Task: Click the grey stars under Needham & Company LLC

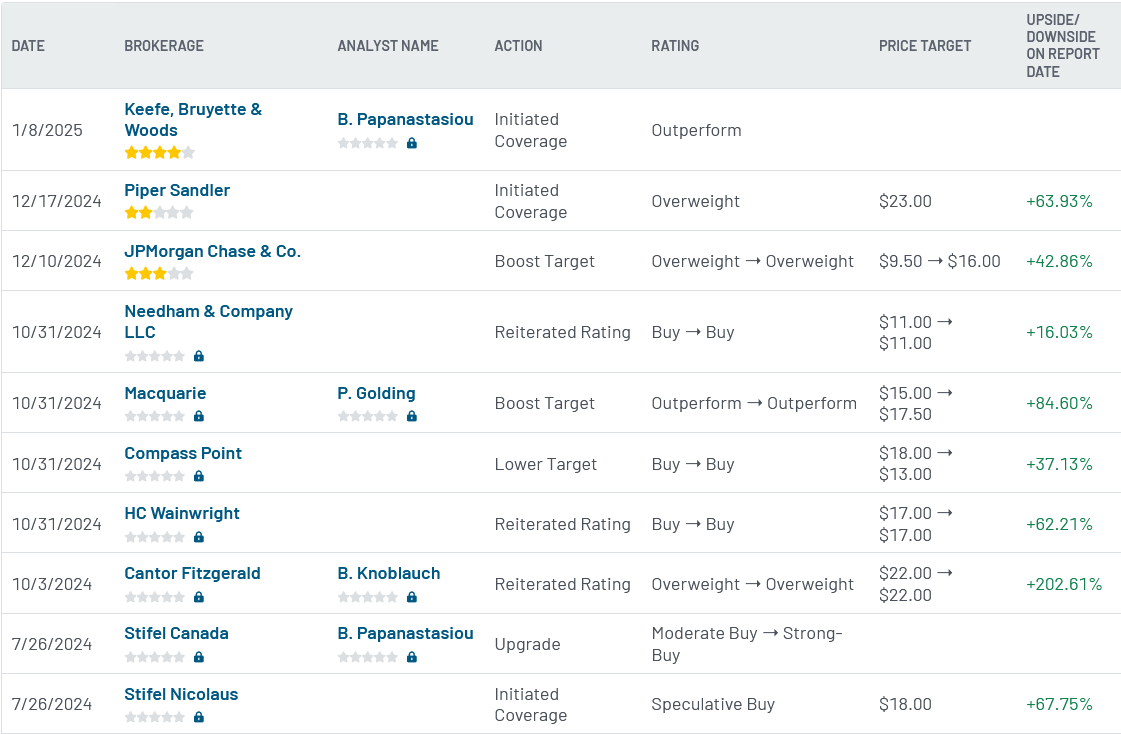Action: (154, 356)
